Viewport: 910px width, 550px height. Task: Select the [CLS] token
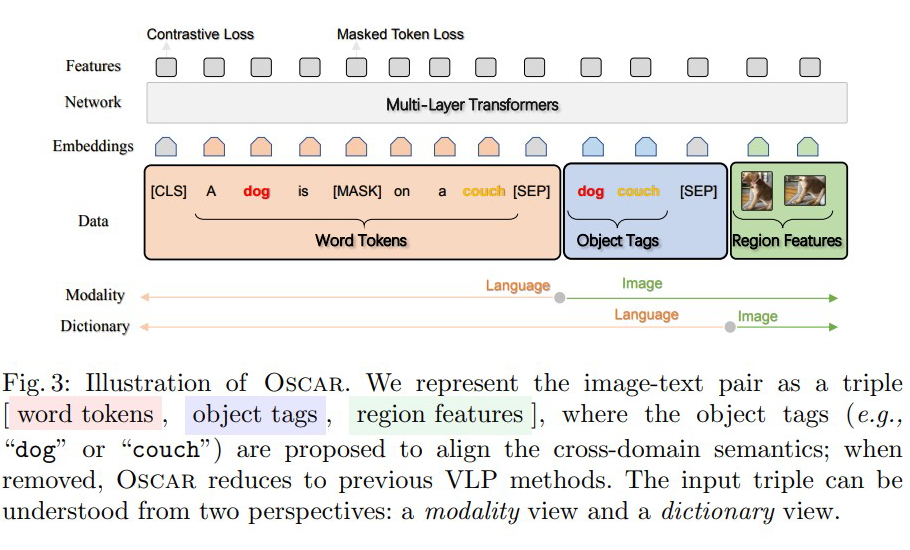[x=169, y=191]
